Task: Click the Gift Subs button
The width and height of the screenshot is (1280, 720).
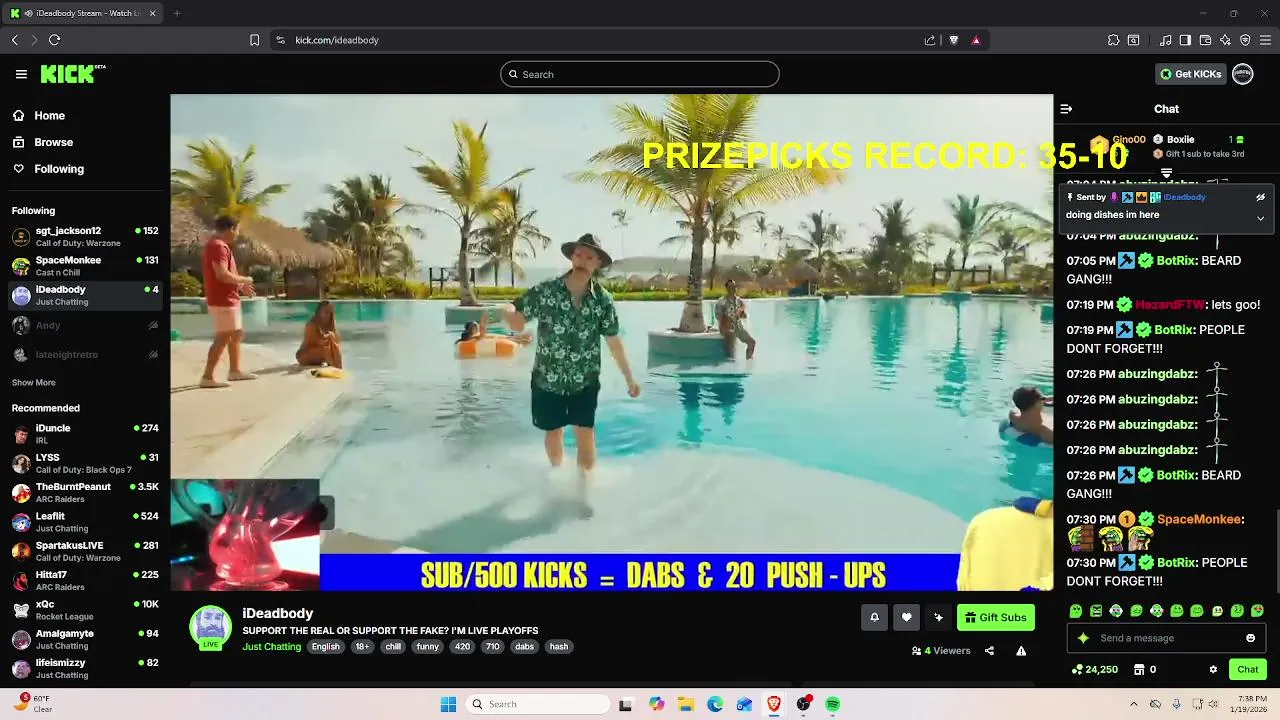Action: (995, 617)
